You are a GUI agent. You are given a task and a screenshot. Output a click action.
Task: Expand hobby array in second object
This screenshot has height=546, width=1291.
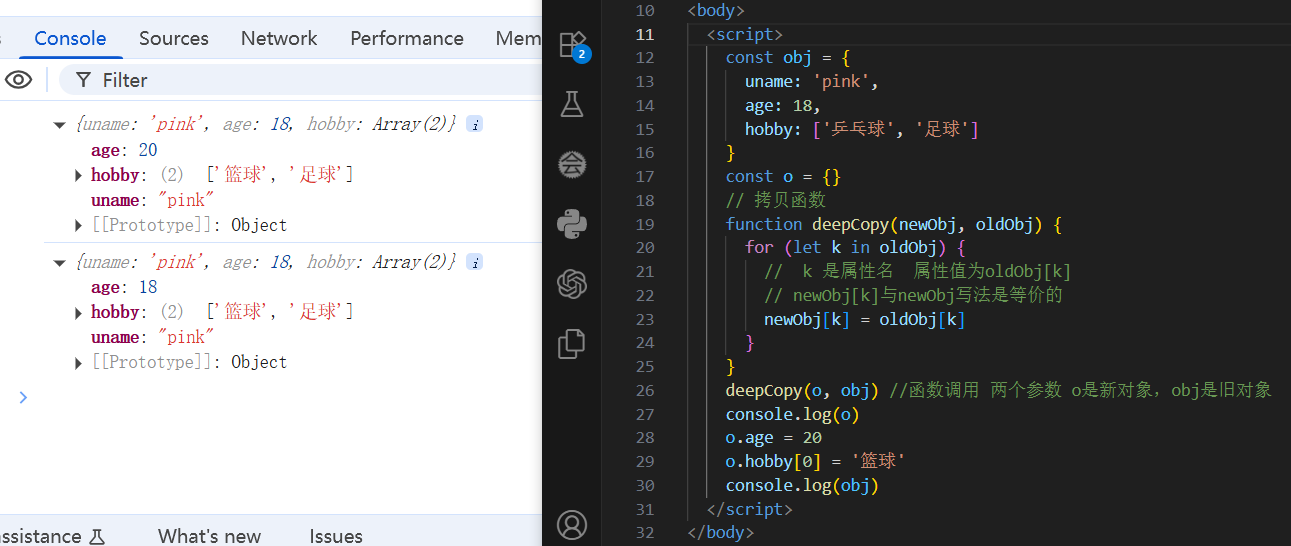click(79, 312)
